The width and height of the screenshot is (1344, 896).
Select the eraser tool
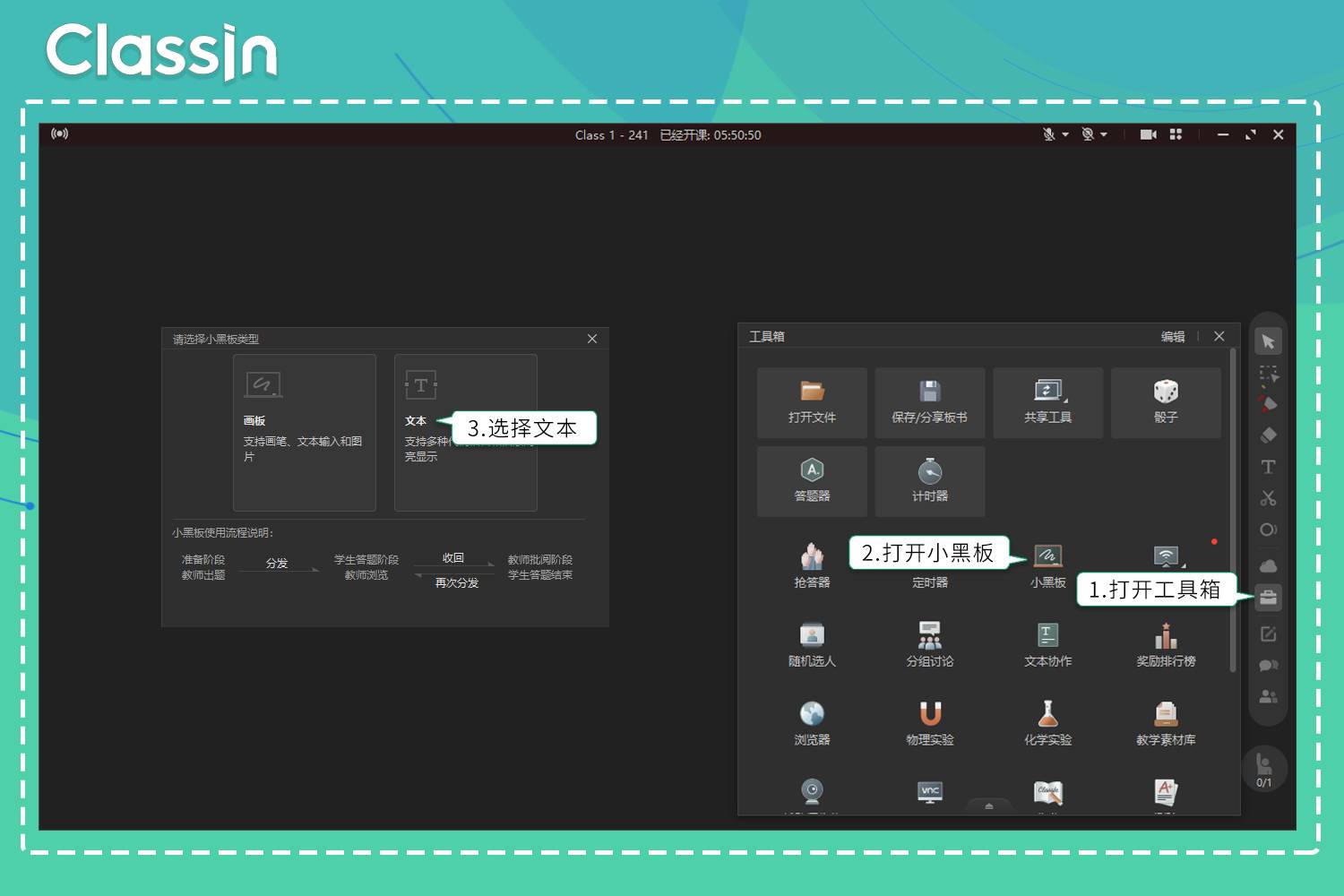1268,435
